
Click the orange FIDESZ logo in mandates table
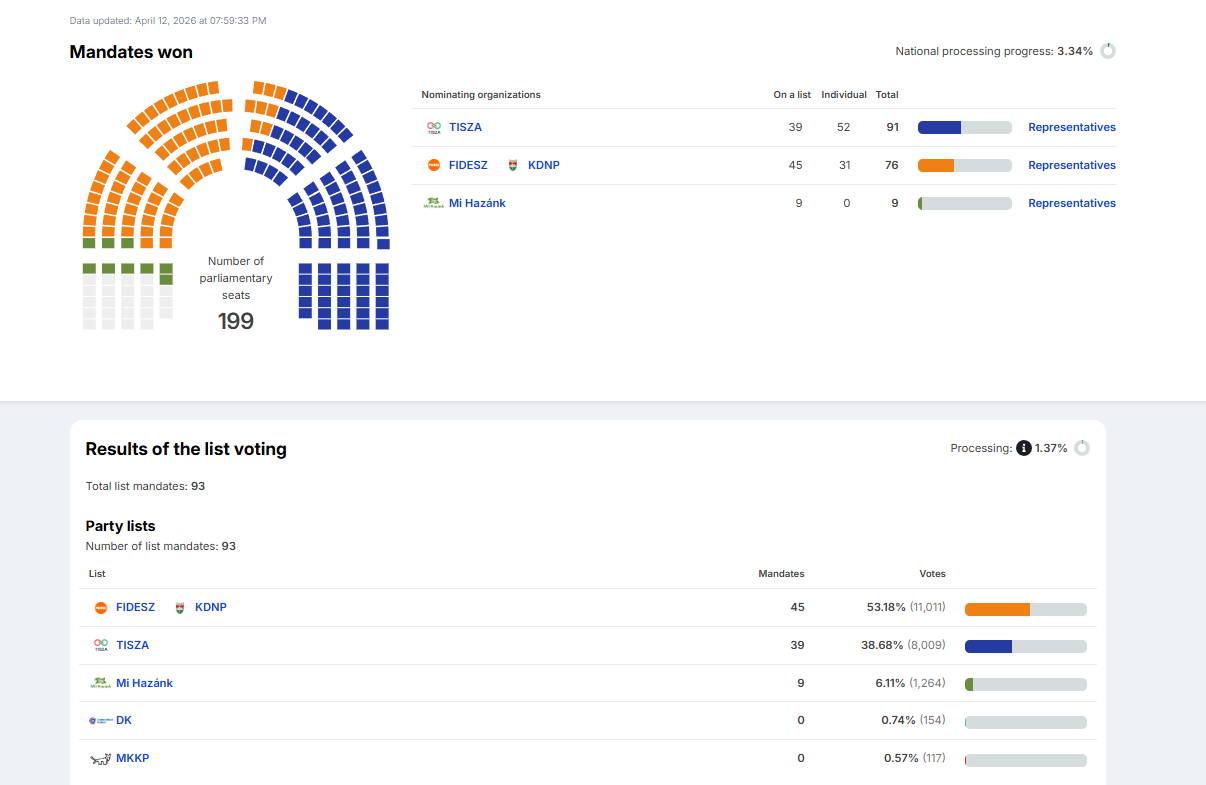(x=434, y=165)
